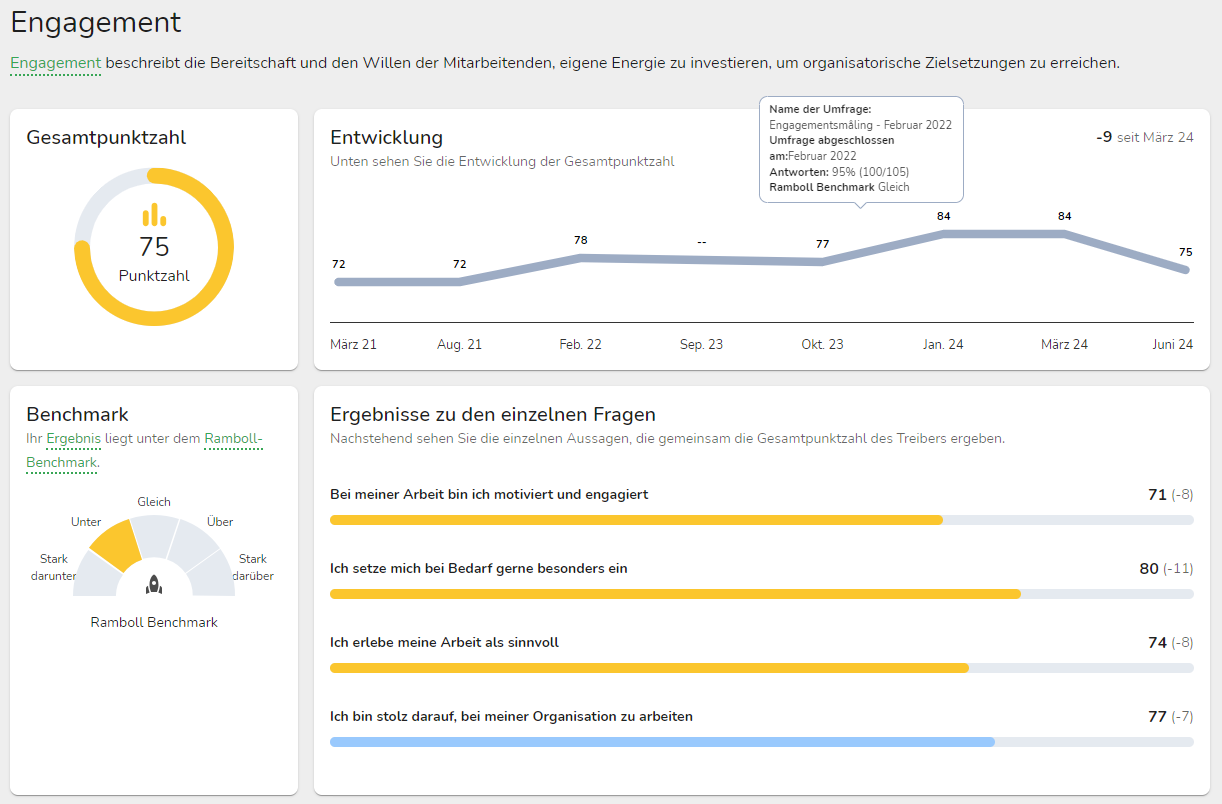
Task: Open the green 'Engagement' definition link
Action: pos(56,63)
